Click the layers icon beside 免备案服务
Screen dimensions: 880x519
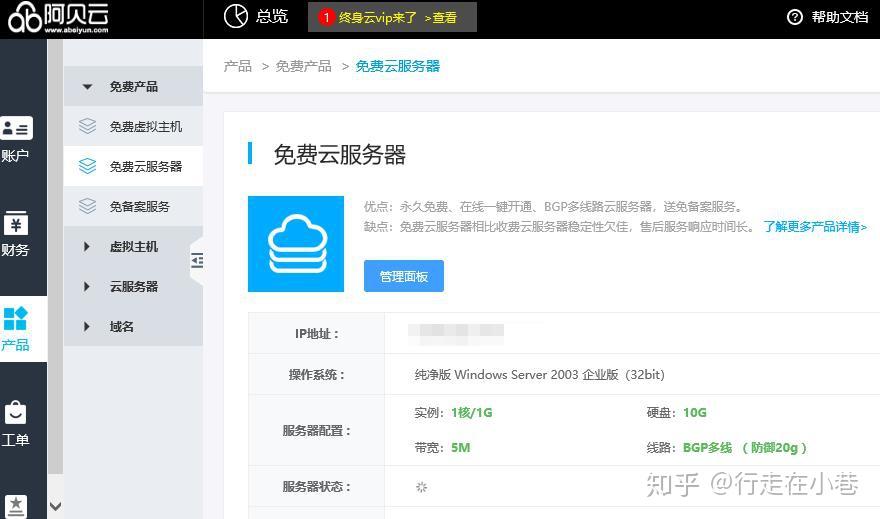[88, 206]
